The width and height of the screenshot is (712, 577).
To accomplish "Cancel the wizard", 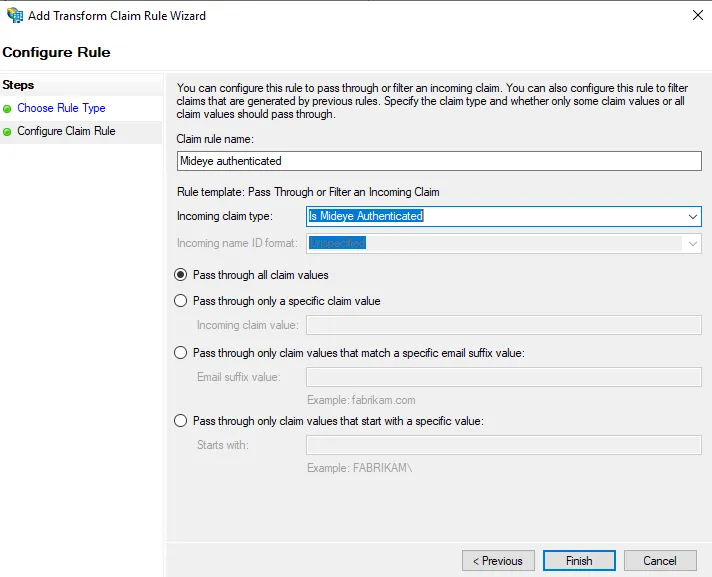I will pyautogui.click(x=660, y=561).
